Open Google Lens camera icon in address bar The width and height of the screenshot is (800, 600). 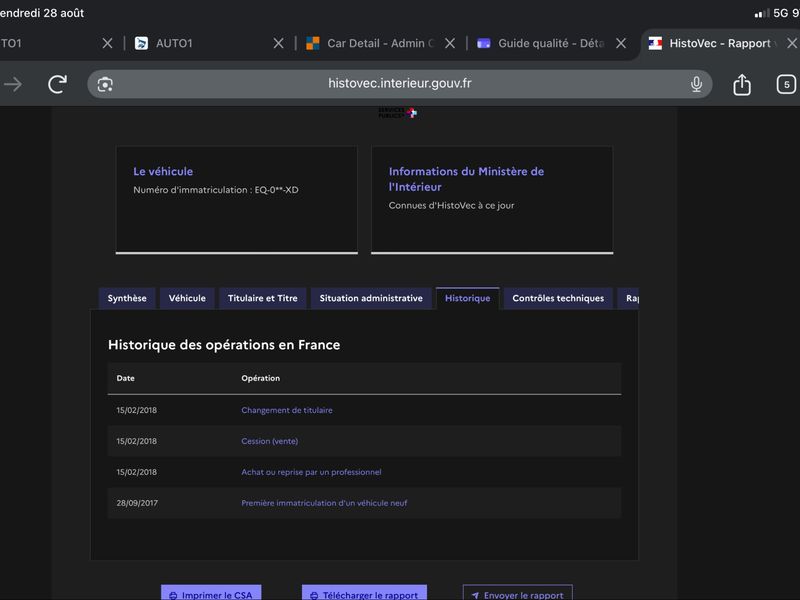click(105, 84)
